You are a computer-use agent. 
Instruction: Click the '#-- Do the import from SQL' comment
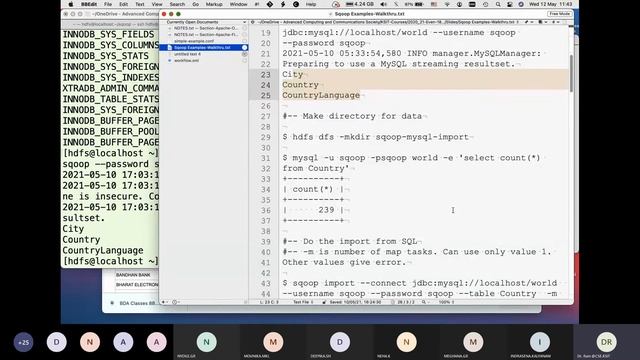[x=350, y=242]
